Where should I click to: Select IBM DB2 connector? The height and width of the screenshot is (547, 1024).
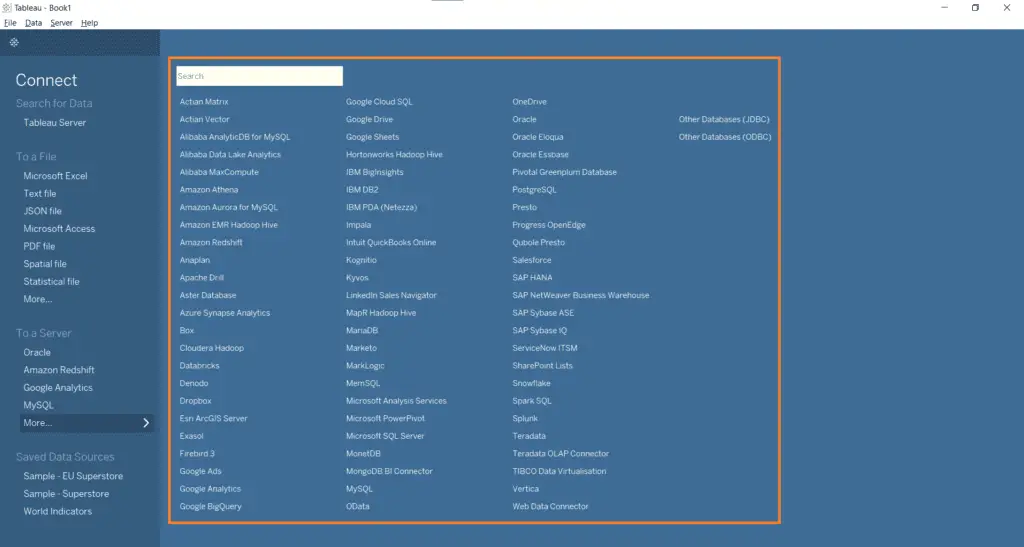point(362,190)
